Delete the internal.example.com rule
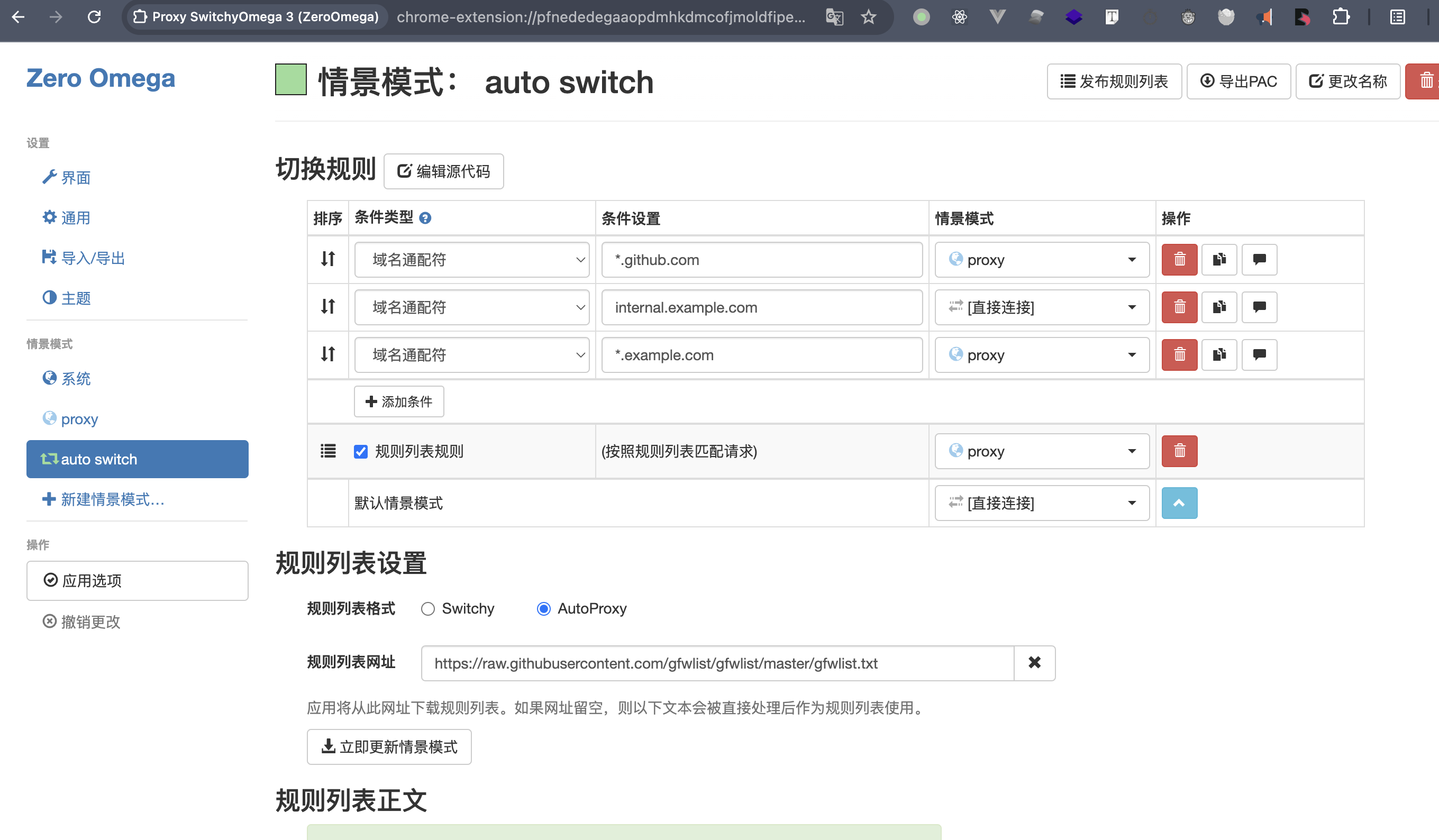The width and height of the screenshot is (1439, 840). coord(1179,307)
